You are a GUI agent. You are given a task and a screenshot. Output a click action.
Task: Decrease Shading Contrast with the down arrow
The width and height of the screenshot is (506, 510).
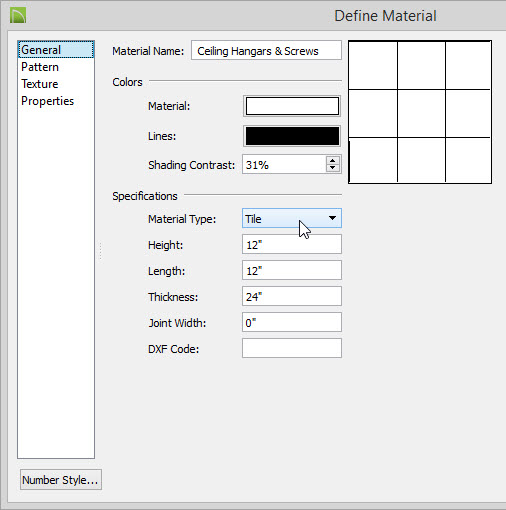point(332,168)
